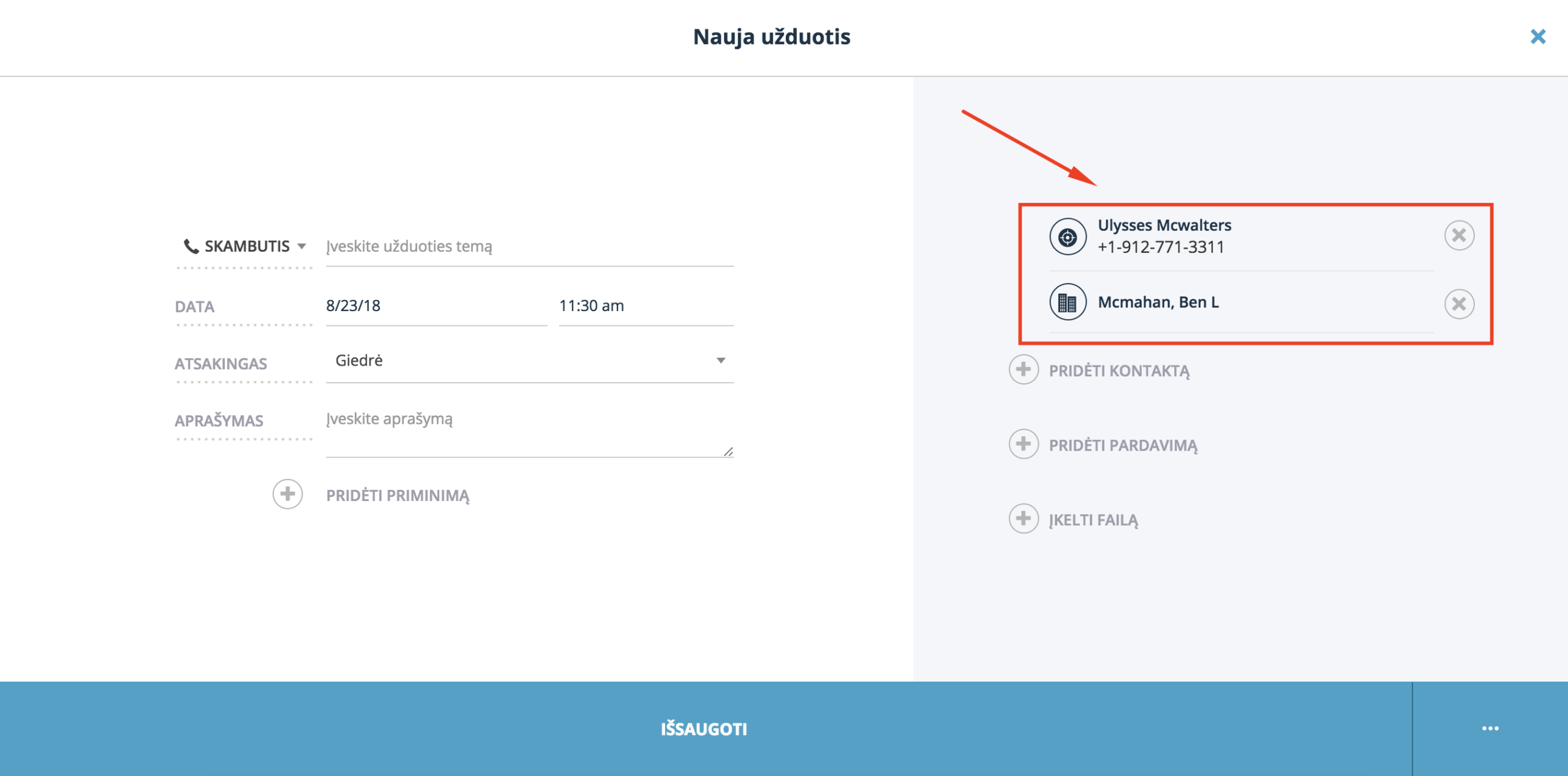Image resolution: width=1568 pixels, height=776 pixels.
Task: Click the DATA field label
Action: tap(195, 307)
